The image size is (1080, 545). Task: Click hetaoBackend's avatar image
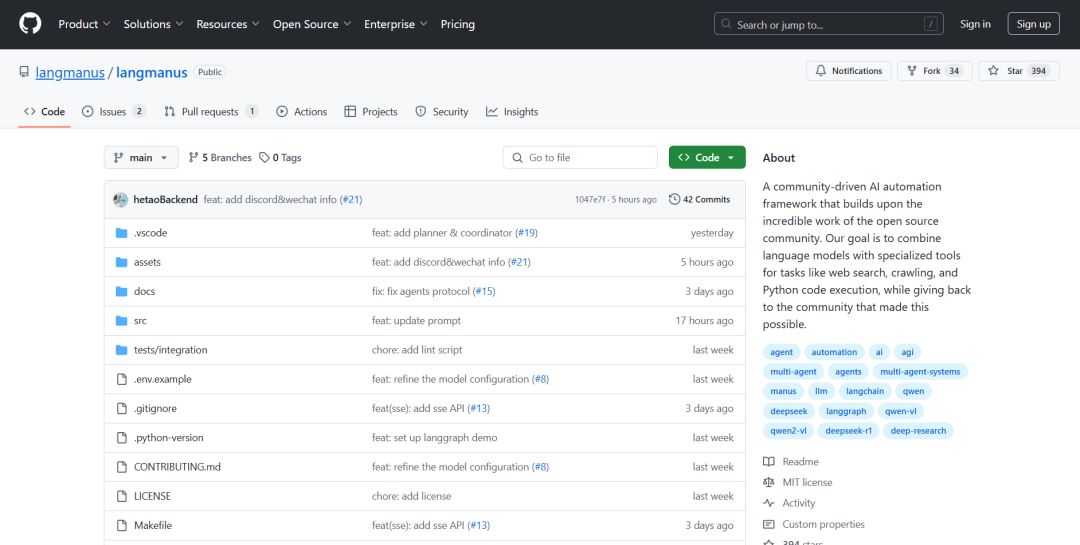tap(121, 200)
